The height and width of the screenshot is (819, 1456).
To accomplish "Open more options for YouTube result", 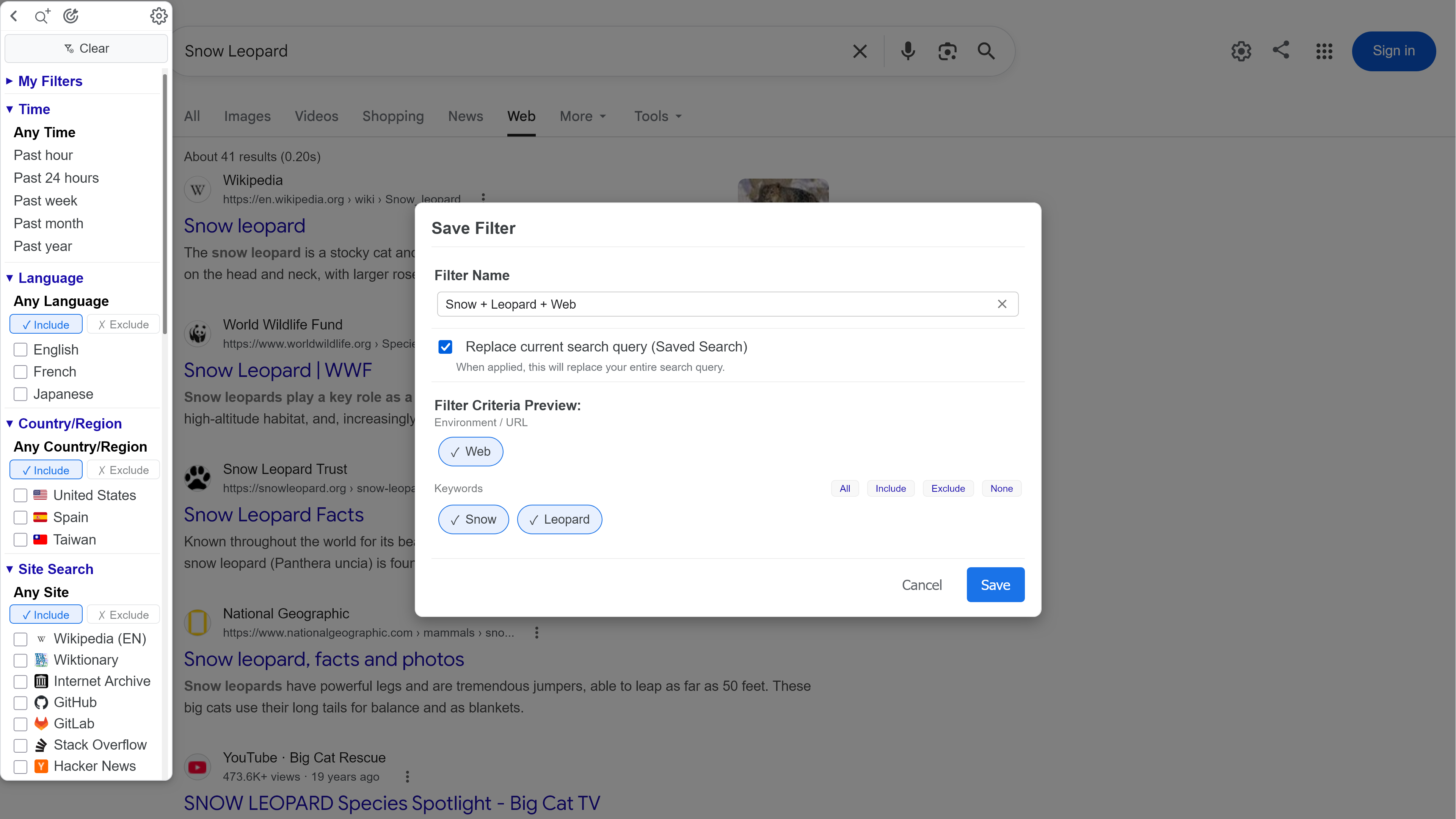I will point(408,777).
